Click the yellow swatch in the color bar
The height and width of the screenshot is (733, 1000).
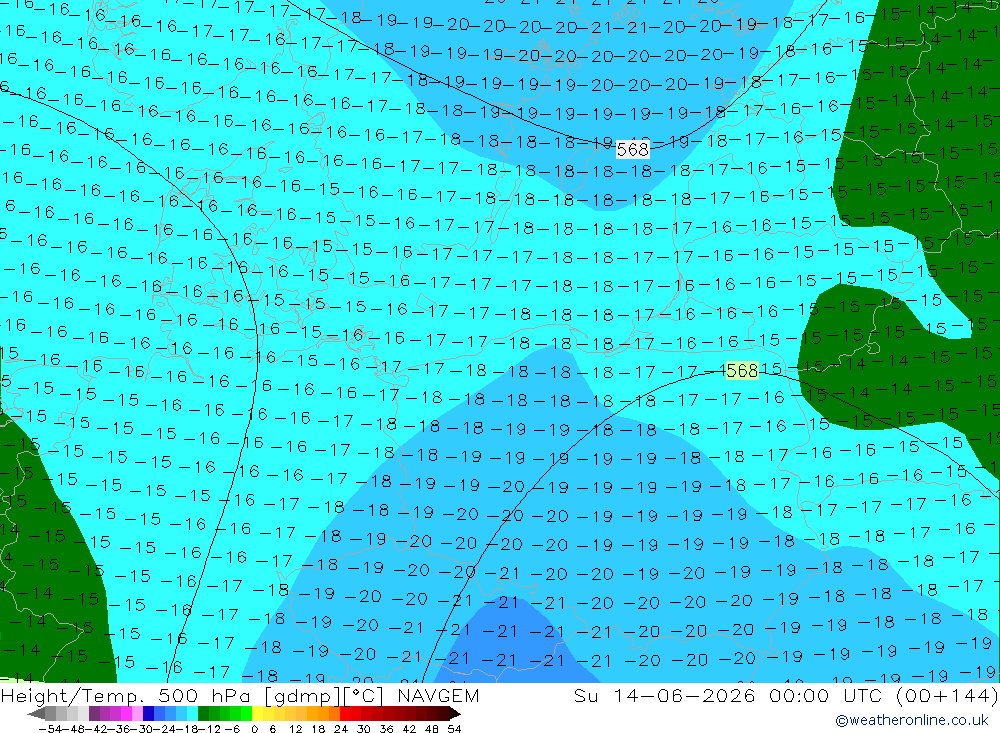258,713
